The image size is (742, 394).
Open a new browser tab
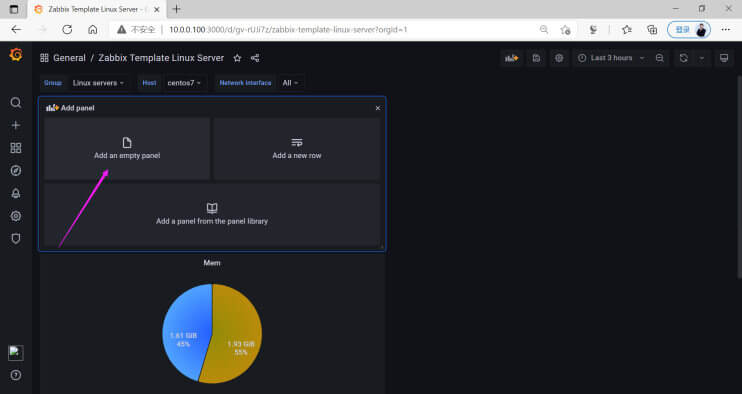(x=177, y=9)
